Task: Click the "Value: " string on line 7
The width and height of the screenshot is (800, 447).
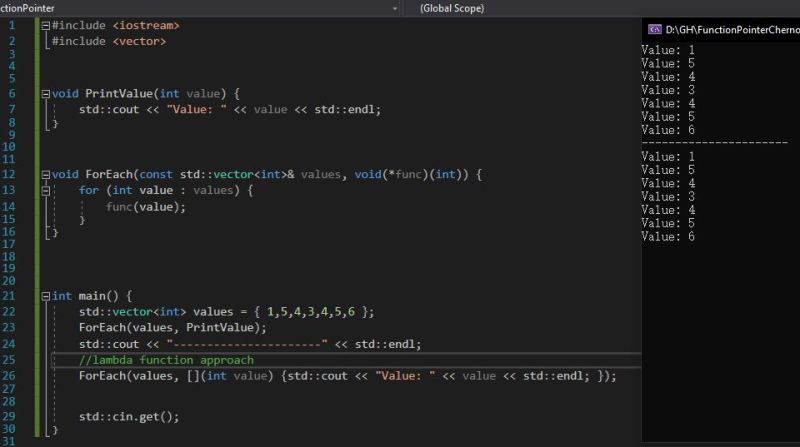Action: tap(196, 109)
